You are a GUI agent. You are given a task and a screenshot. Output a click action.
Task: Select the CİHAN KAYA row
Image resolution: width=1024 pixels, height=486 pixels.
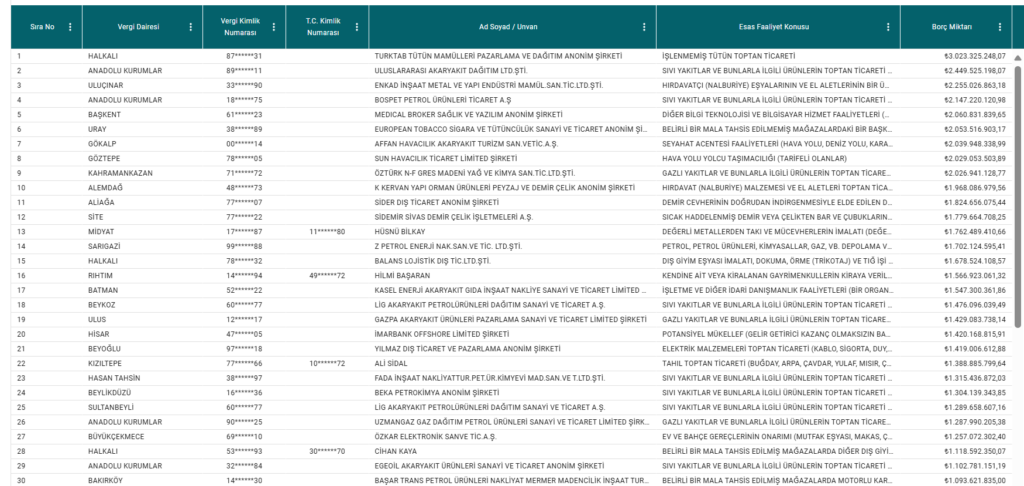[397, 452]
